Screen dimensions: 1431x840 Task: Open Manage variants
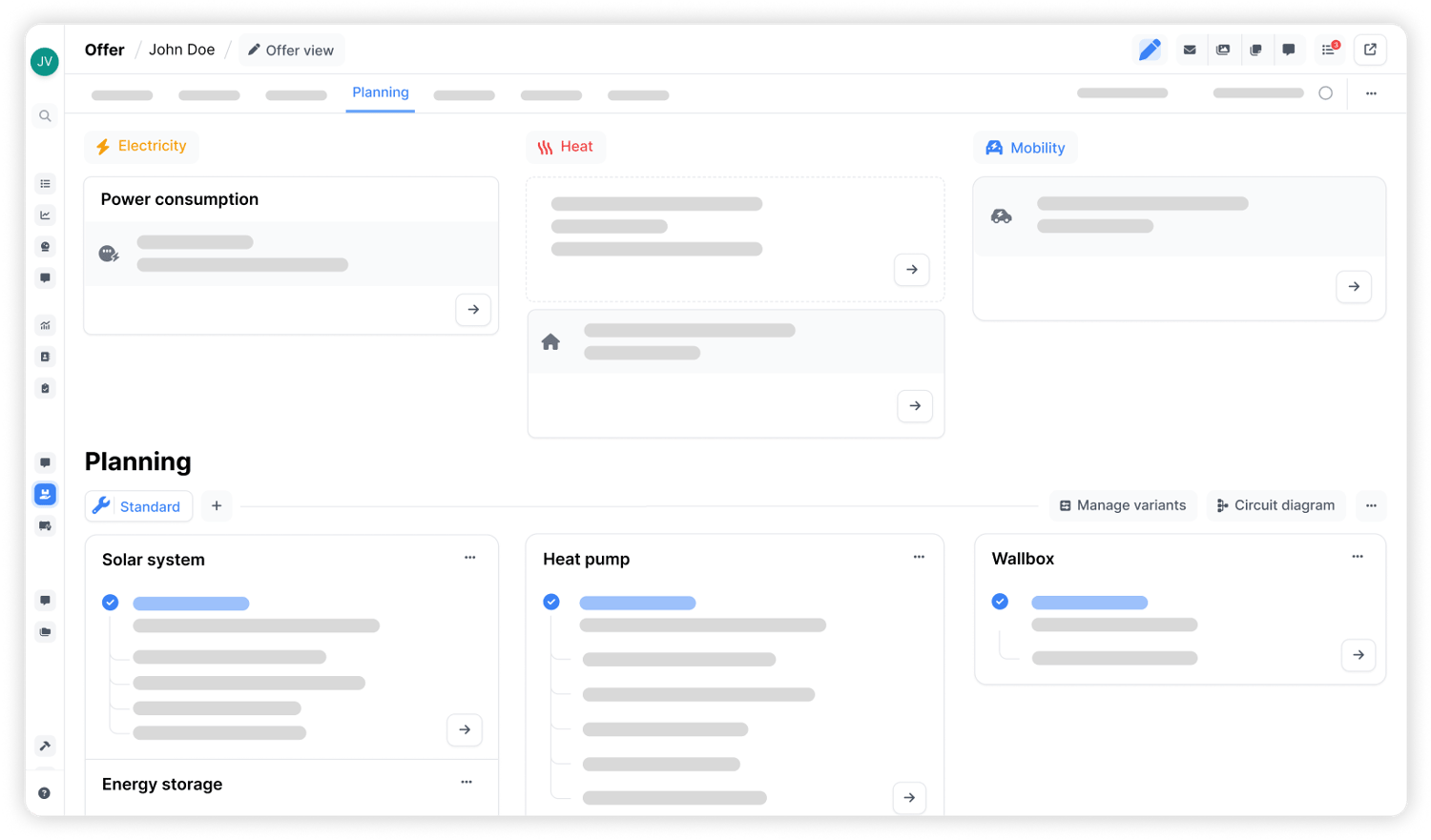click(1123, 505)
